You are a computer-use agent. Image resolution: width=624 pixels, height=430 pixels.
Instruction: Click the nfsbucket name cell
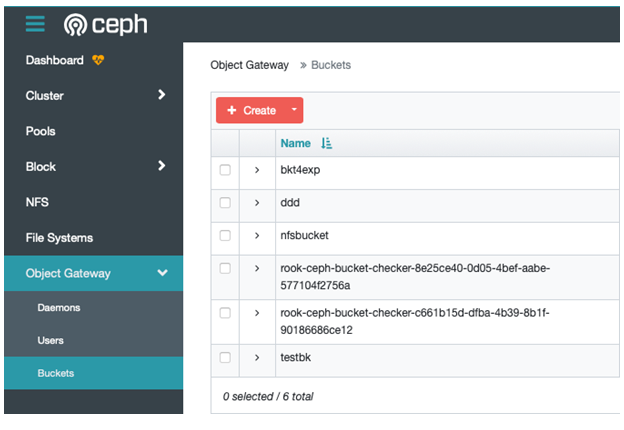[304, 235]
